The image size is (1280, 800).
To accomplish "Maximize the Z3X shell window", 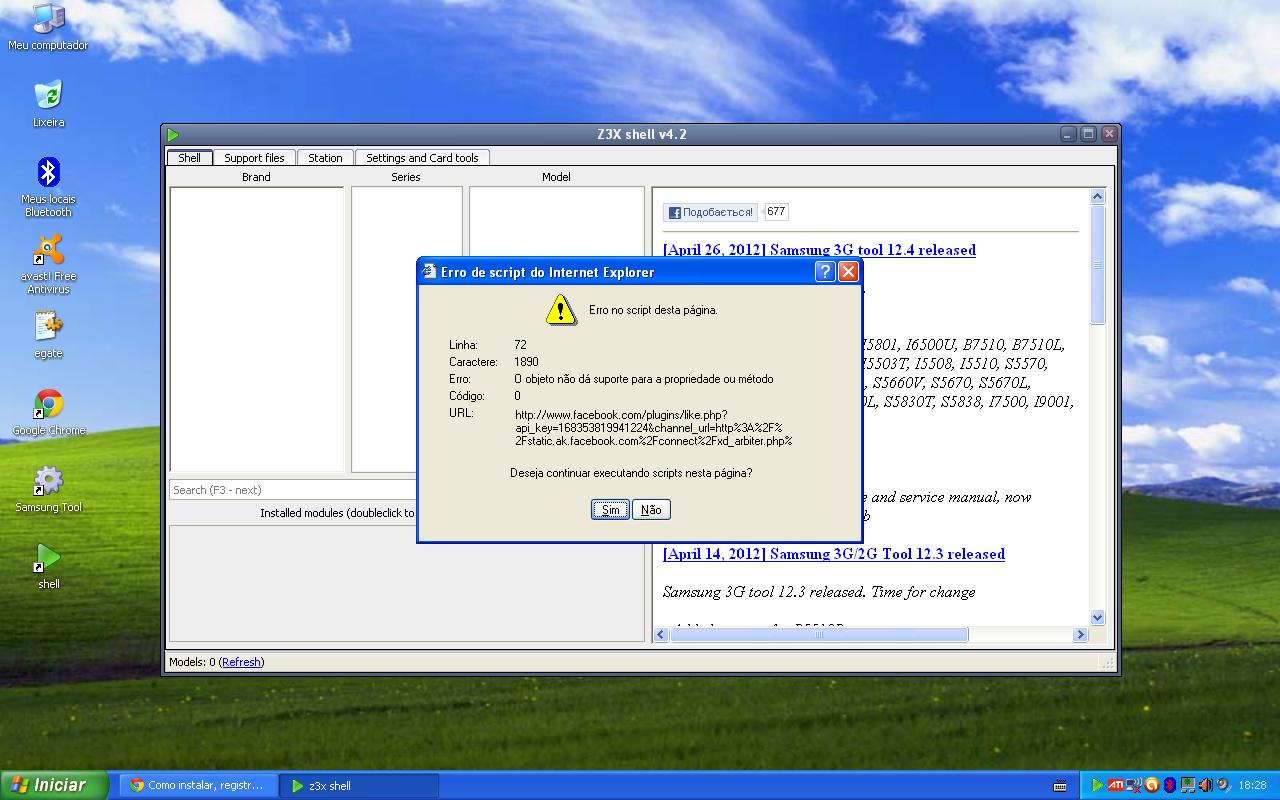I will click(1088, 134).
